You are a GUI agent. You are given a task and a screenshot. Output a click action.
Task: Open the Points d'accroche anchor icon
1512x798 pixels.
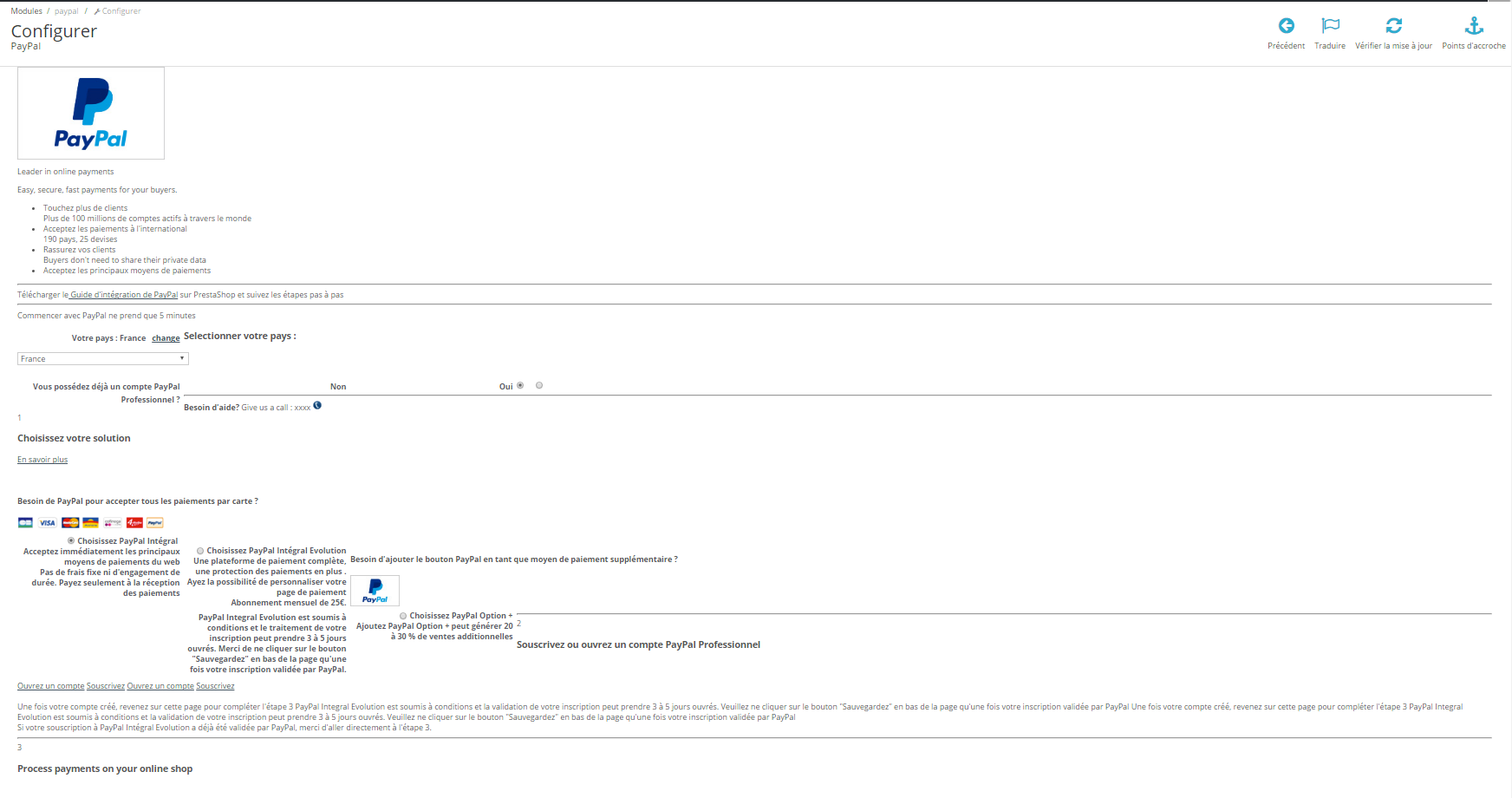pos(1474,26)
